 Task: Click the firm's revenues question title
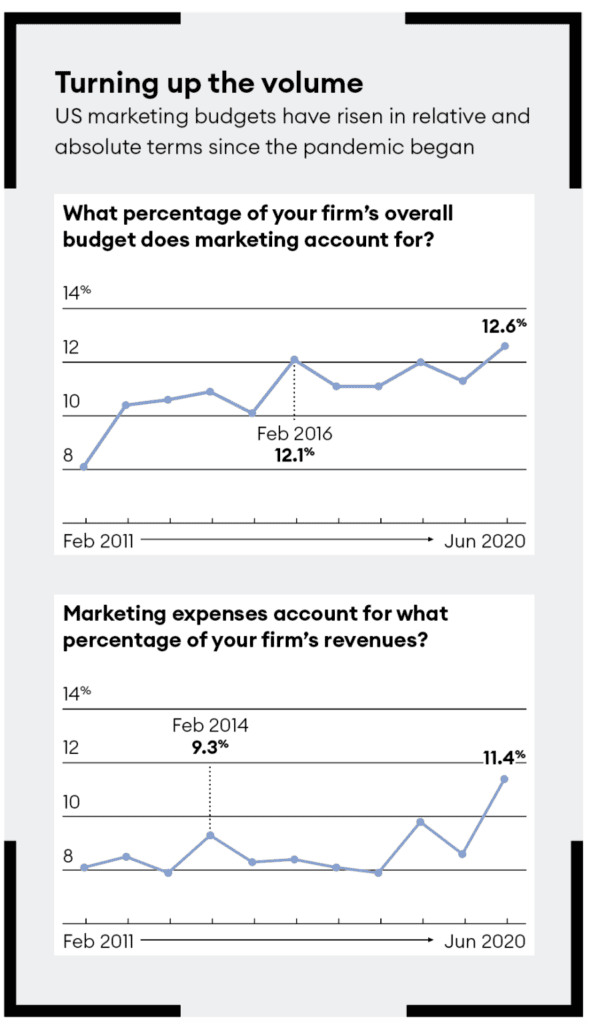coord(255,627)
